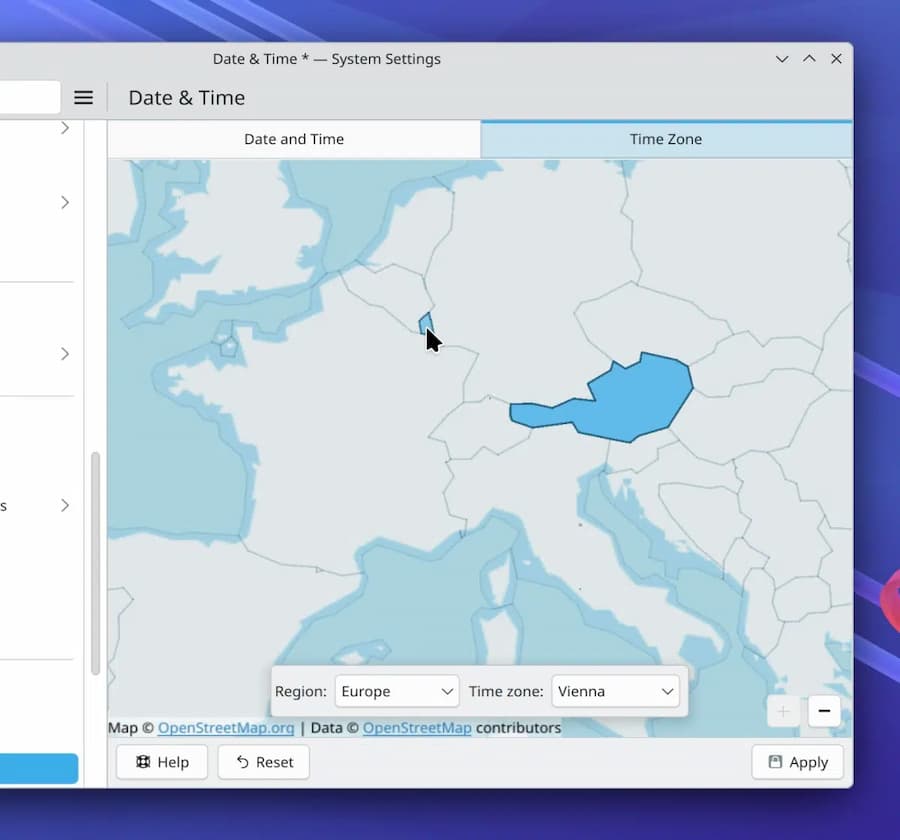Open the Time zone dropdown showing Vienna
The width and height of the screenshot is (900, 840).
615,691
